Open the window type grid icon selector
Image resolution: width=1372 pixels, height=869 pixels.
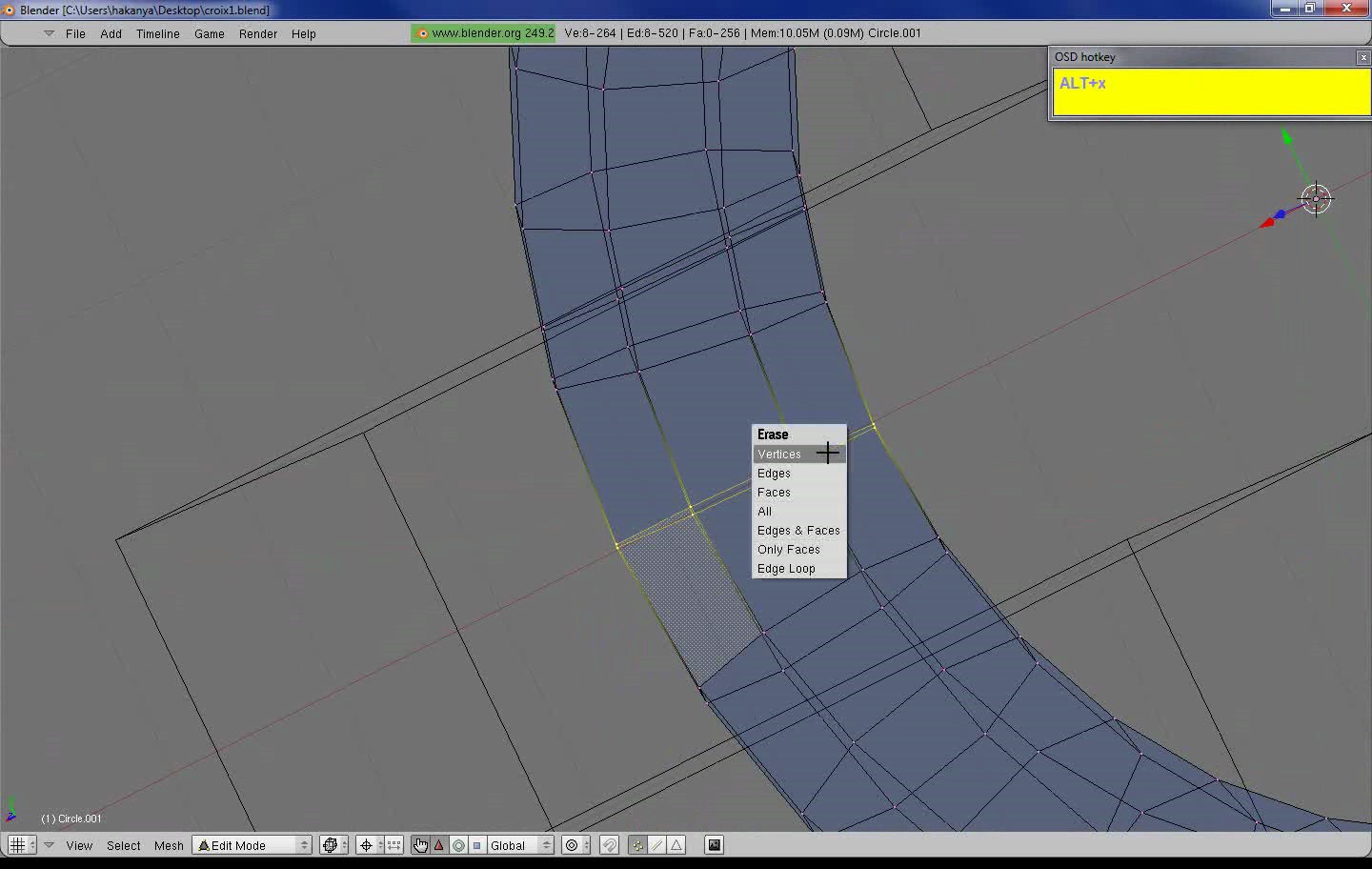pyautogui.click(x=17, y=845)
